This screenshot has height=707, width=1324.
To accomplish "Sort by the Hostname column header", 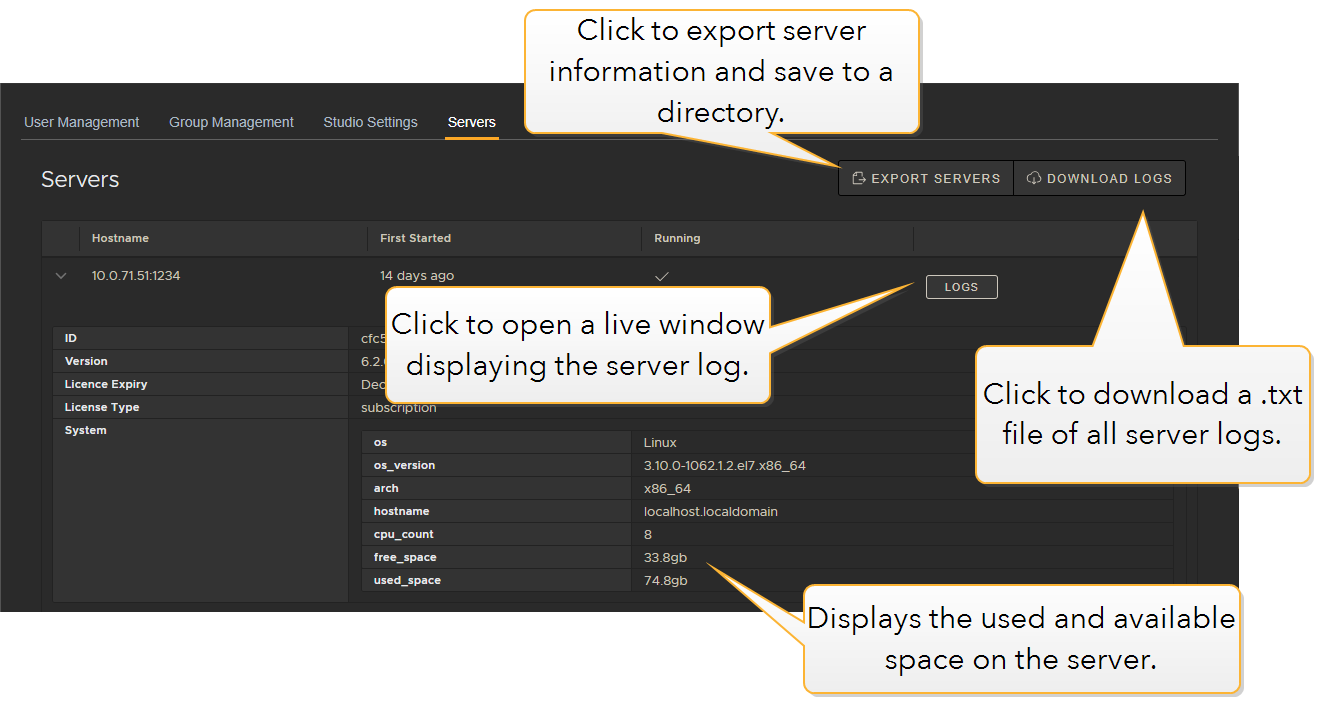I will coord(120,238).
